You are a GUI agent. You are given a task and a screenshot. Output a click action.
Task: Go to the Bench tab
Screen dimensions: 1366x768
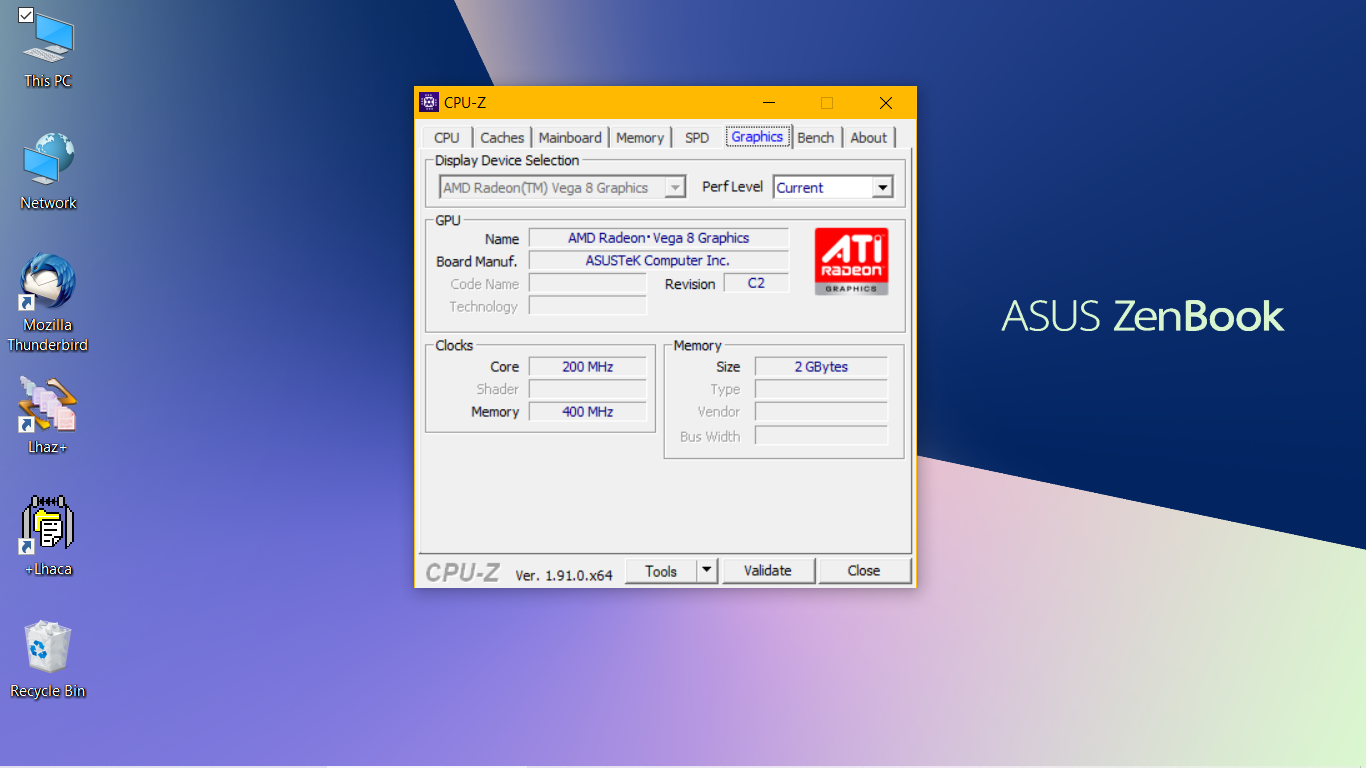point(816,138)
